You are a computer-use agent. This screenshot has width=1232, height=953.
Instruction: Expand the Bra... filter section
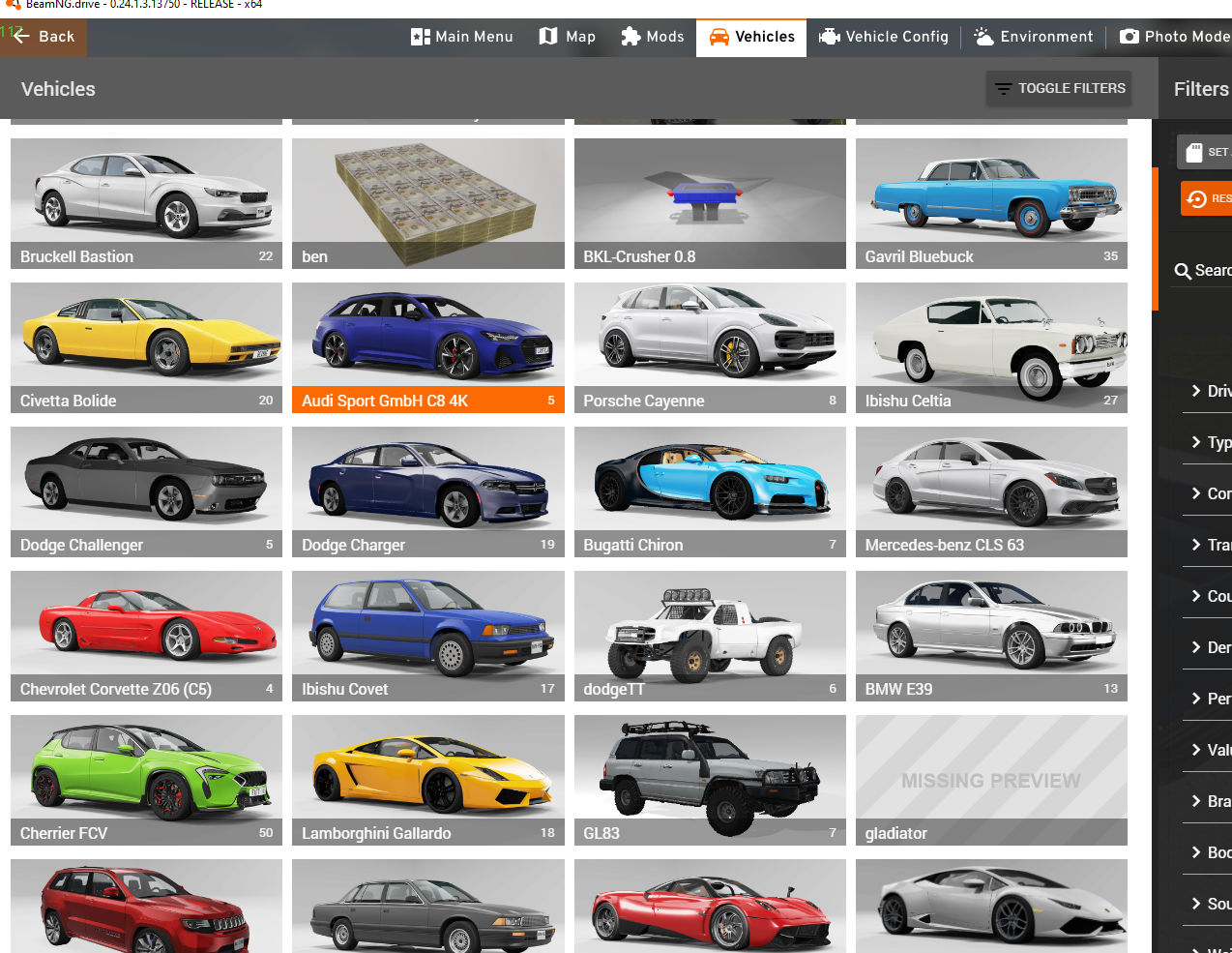point(1207,801)
